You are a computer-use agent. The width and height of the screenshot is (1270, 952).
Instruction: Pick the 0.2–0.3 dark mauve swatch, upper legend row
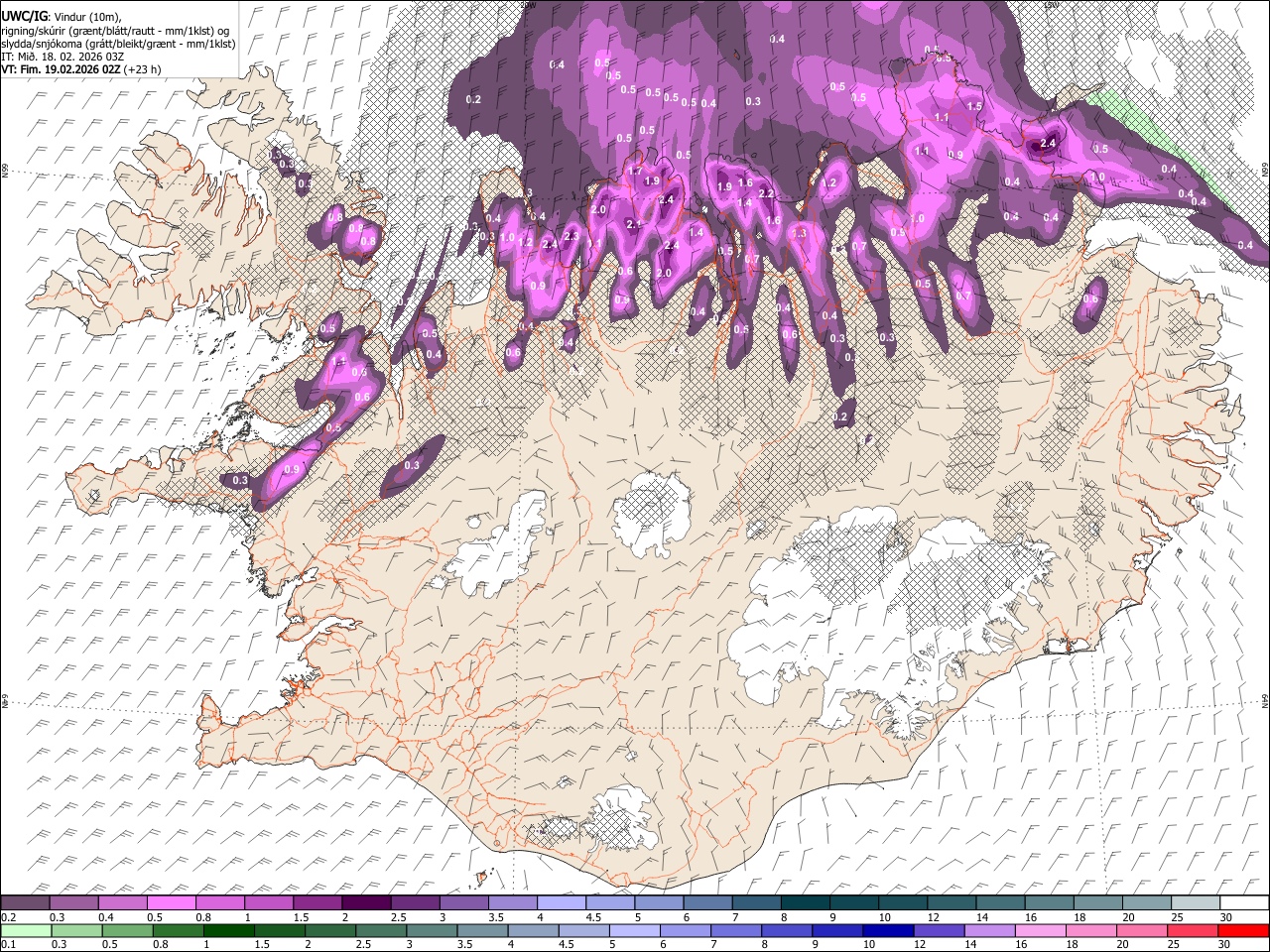pyautogui.click(x=25, y=903)
